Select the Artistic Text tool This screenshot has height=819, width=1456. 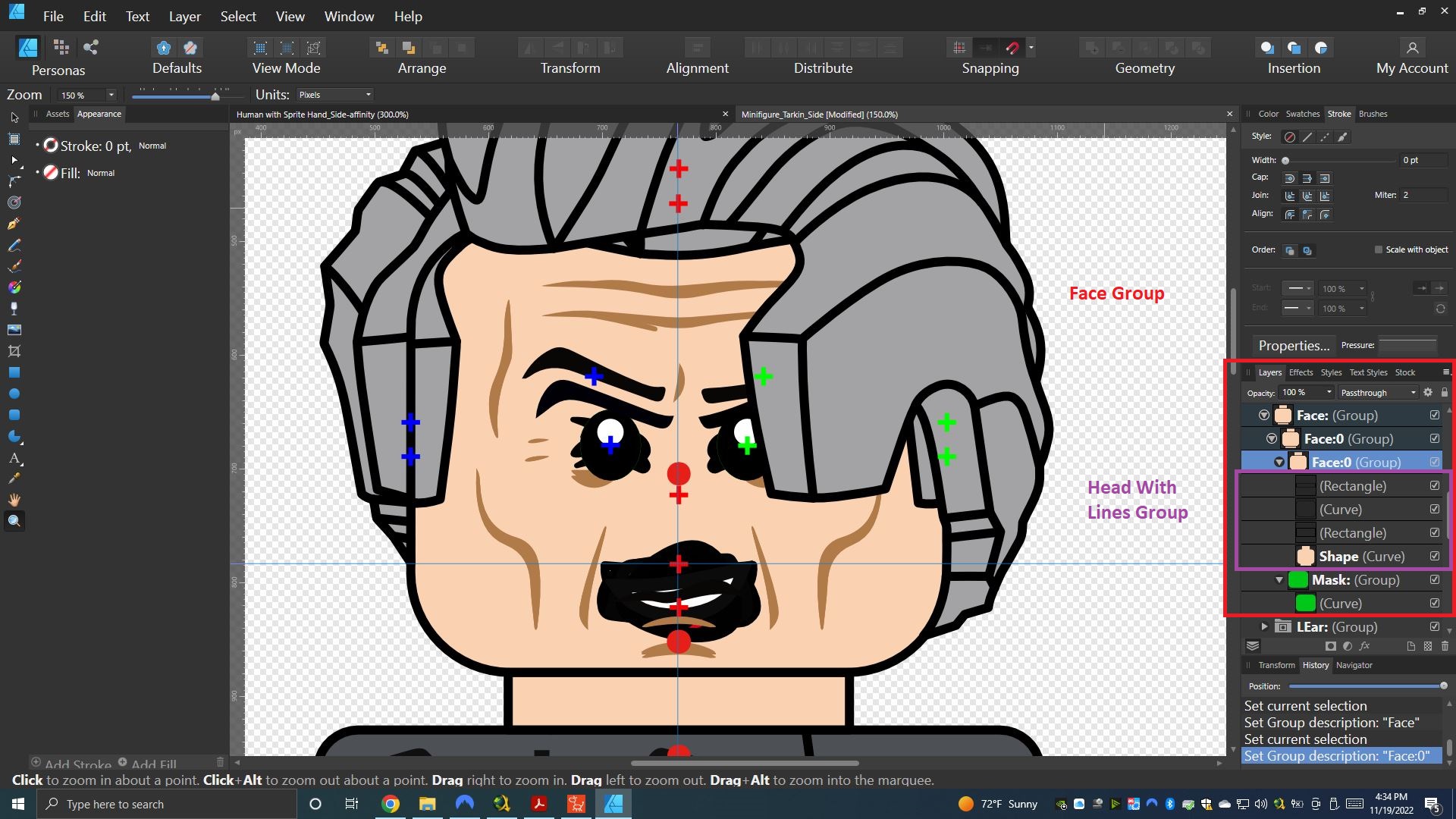click(x=14, y=457)
